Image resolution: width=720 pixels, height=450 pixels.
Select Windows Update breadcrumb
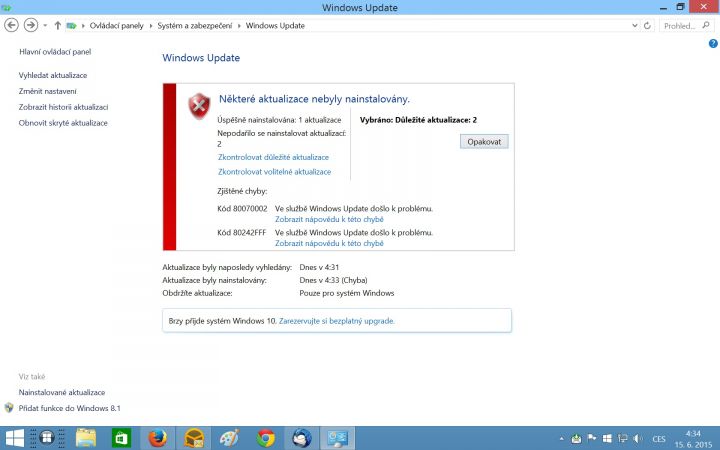pos(275,26)
